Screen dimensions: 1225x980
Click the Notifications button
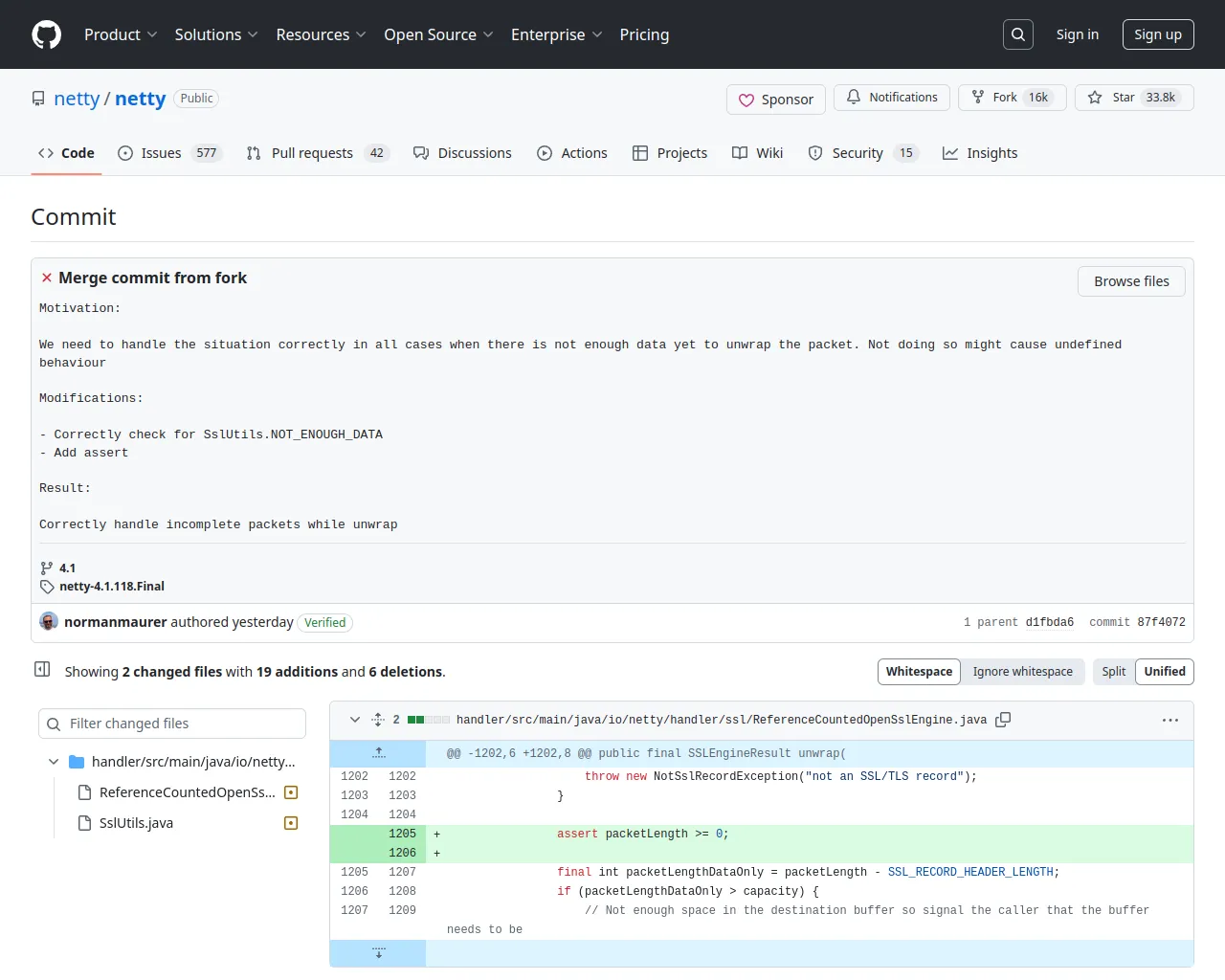pos(892,98)
